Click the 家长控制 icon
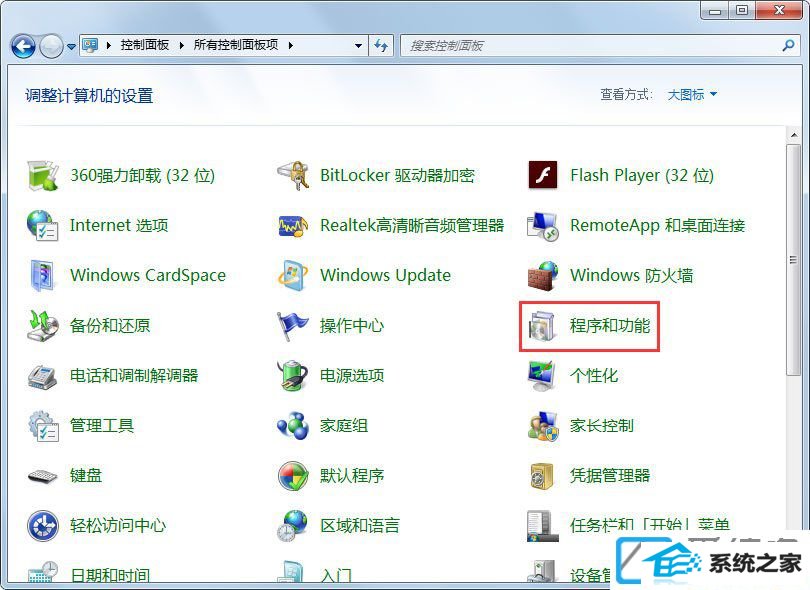This screenshot has height=590, width=810. tap(543, 426)
